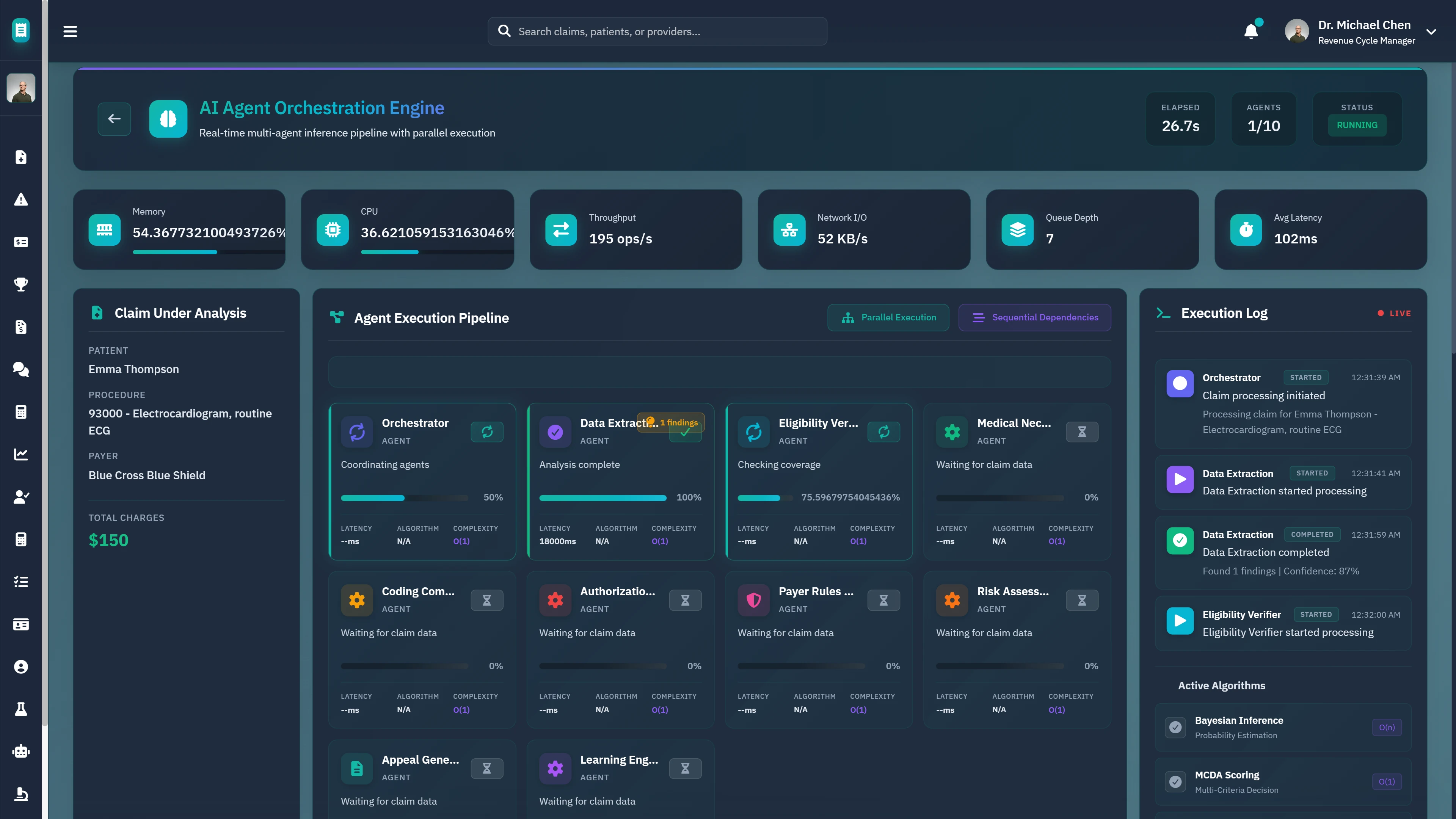
Task: Click the back arrow button
Action: 114,119
